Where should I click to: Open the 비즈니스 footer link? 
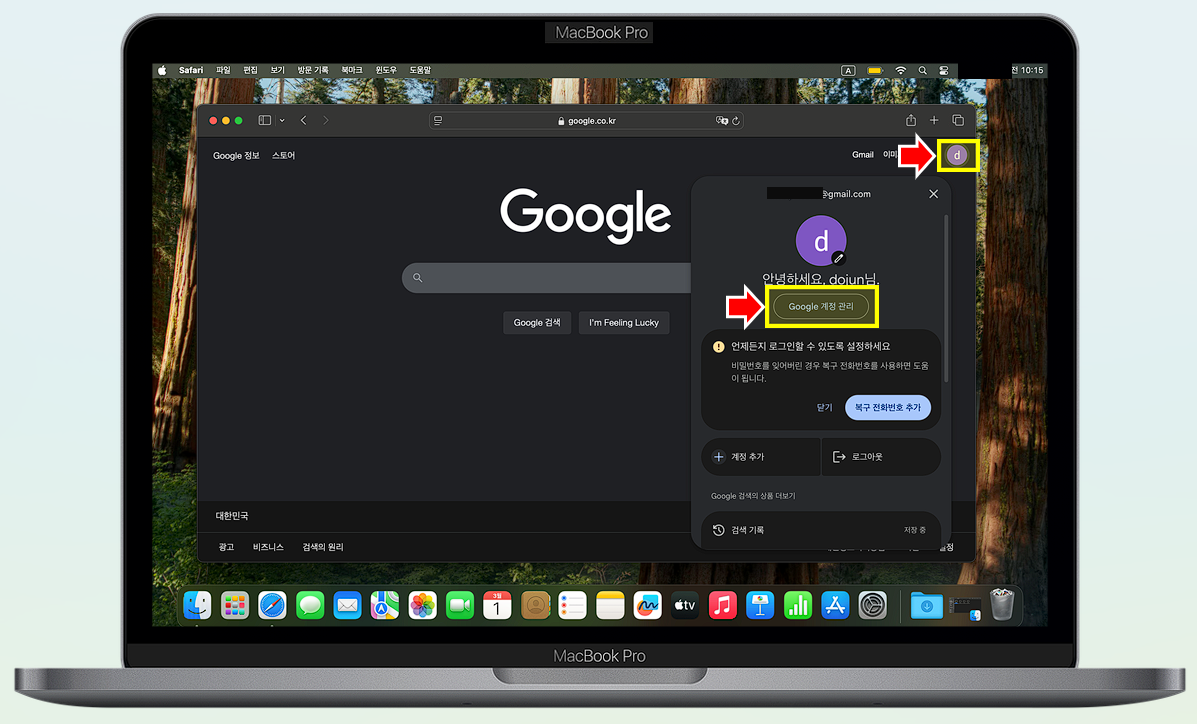pos(268,547)
